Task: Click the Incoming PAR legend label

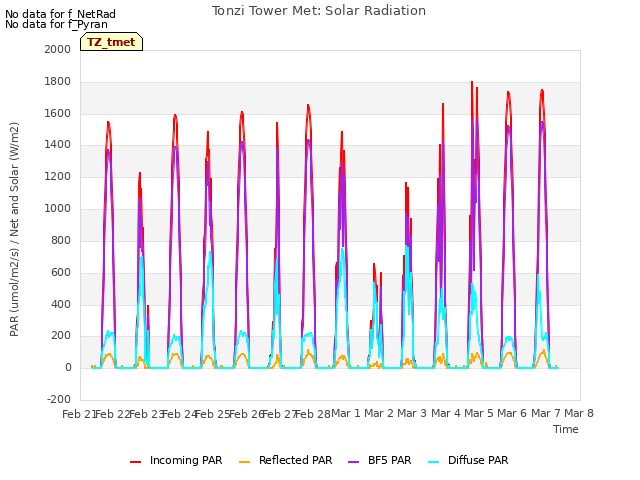Action: (x=186, y=460)
